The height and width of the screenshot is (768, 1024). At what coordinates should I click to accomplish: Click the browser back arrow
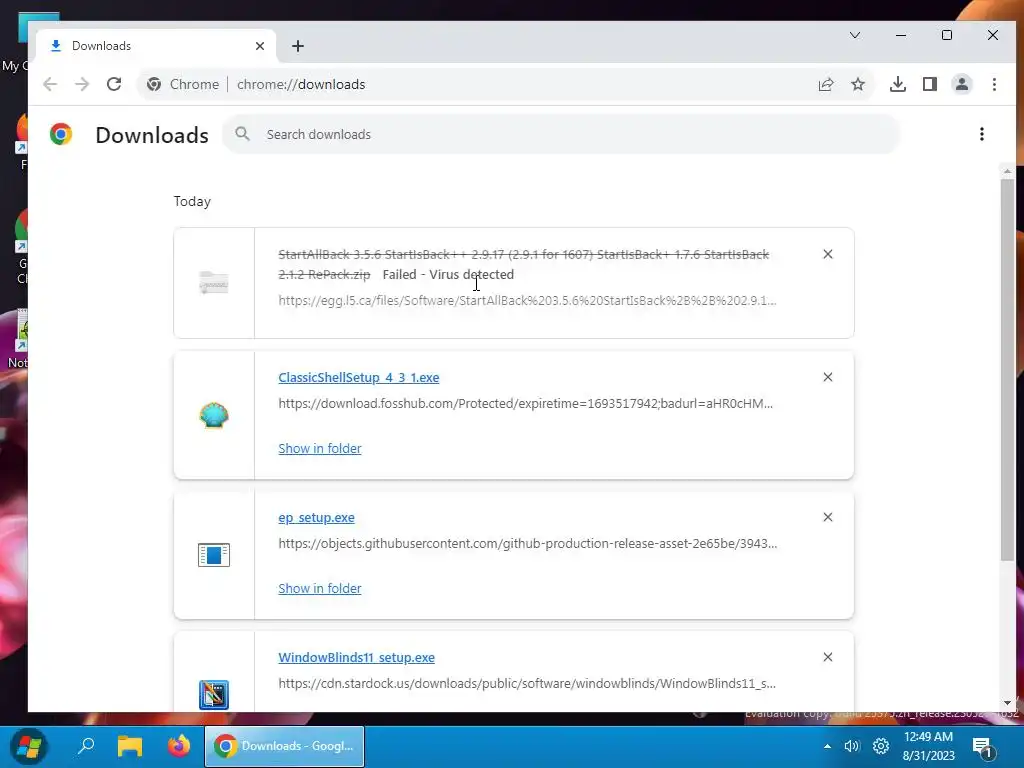(50, 84)
